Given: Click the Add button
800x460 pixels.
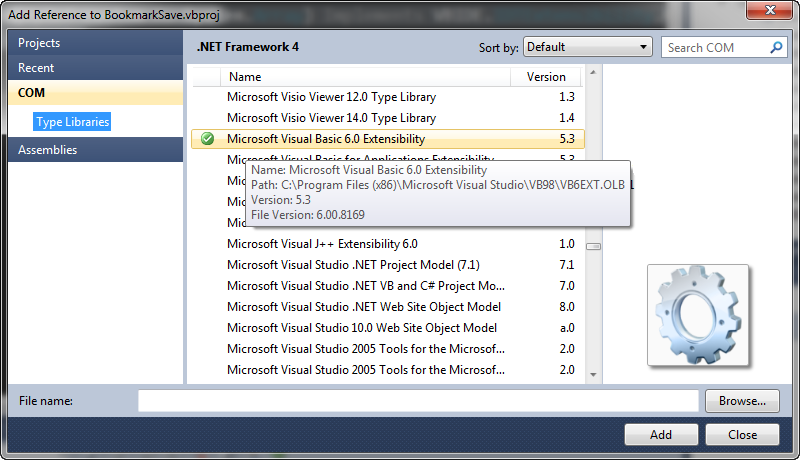Looking at the screenshot, I should (661, 435).
